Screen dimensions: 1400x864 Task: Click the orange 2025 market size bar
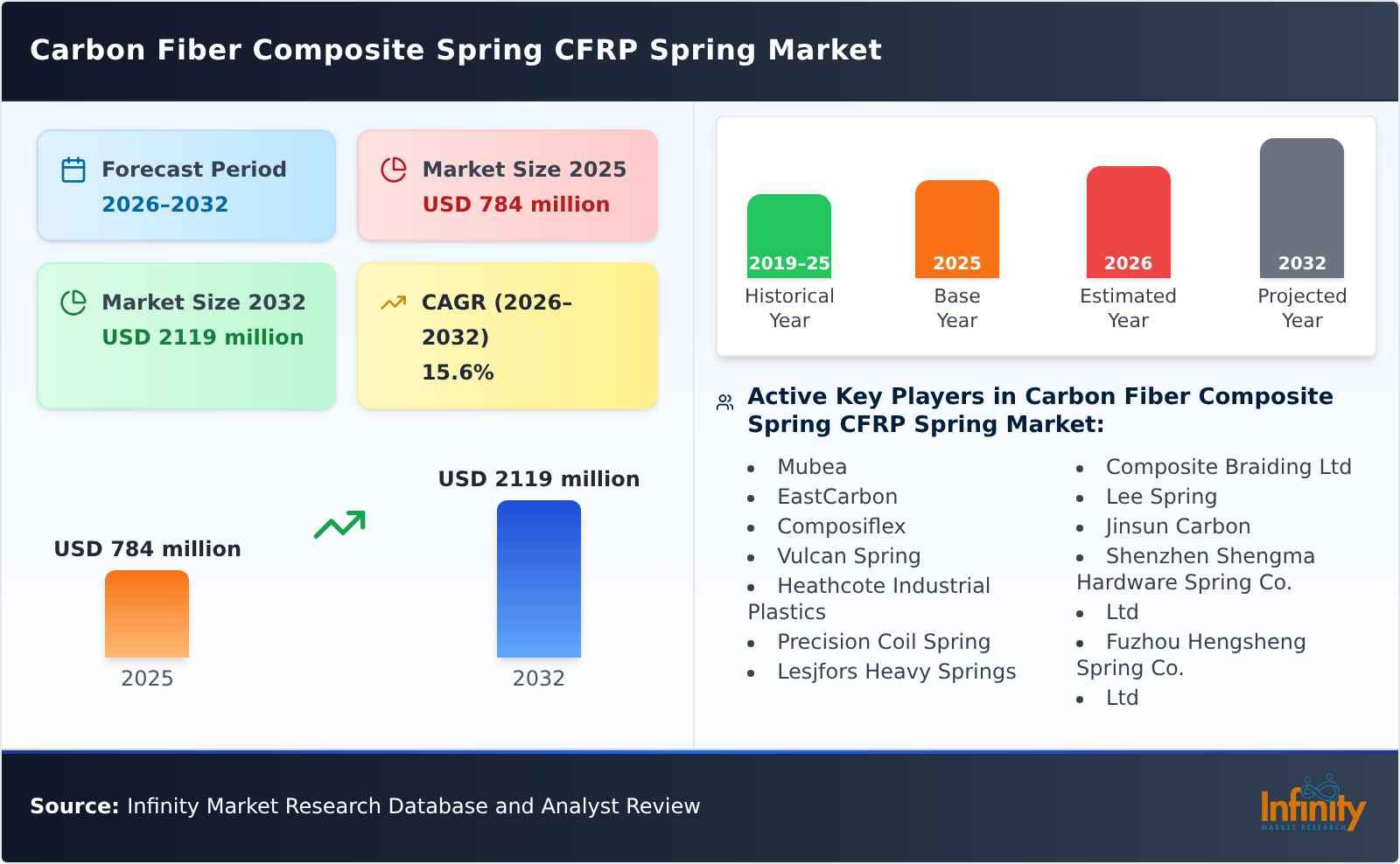(147, 614)
